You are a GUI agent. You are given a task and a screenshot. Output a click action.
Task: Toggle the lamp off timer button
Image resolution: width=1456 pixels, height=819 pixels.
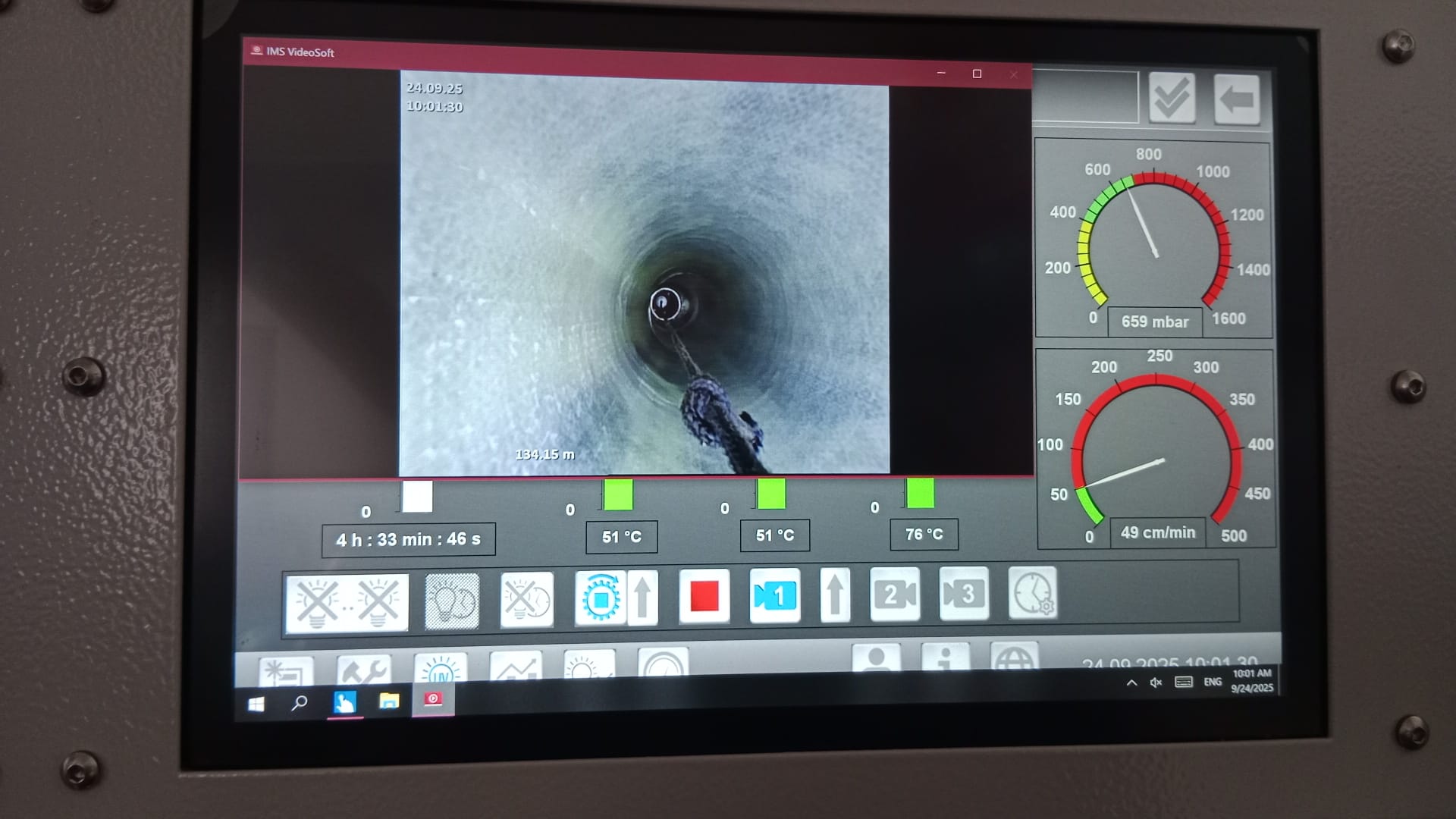[x=527, y=600]
